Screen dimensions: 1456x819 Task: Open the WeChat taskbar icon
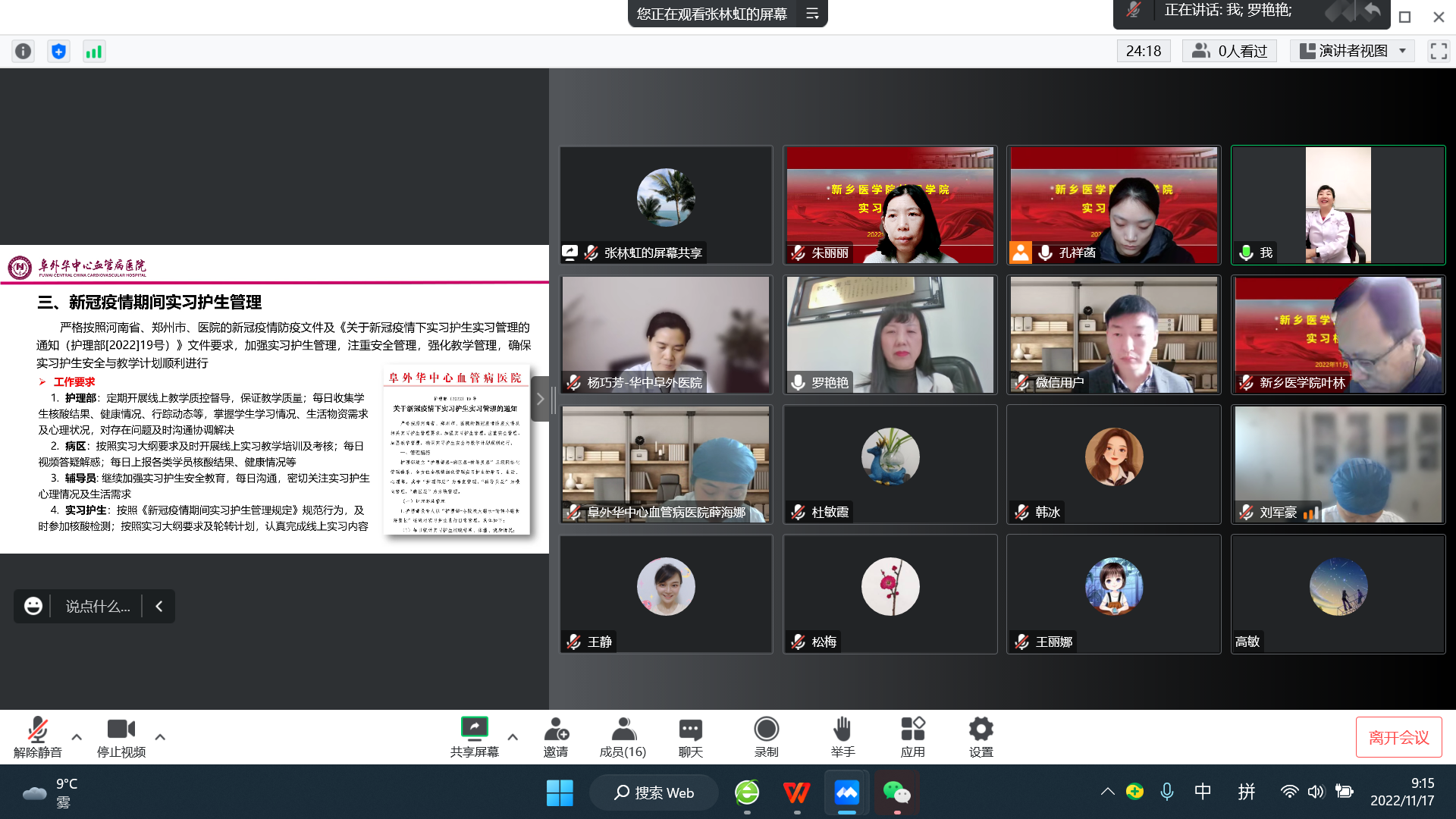coord(896,792)
